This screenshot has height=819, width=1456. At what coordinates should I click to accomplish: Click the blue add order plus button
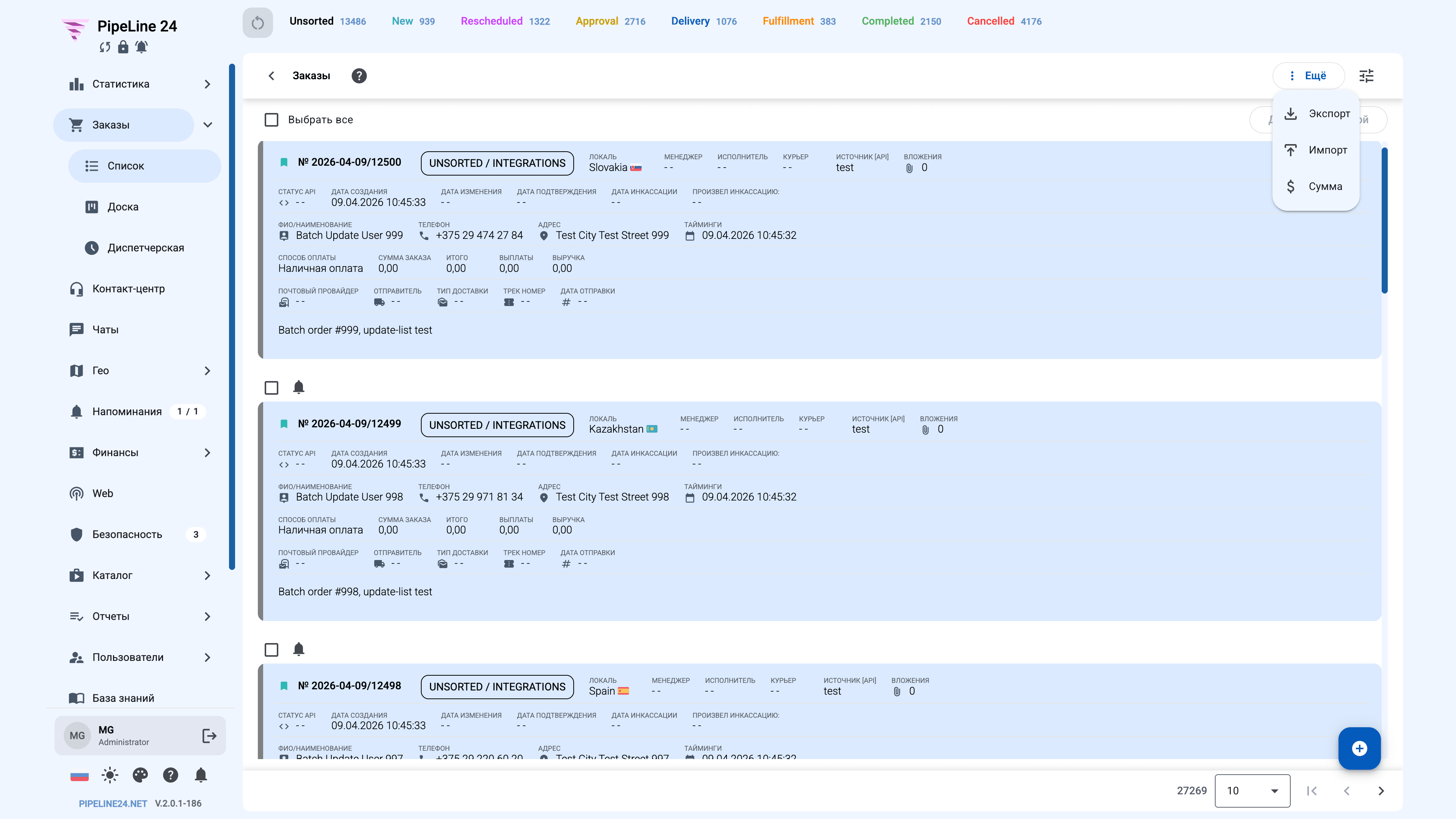point(1359,748)
